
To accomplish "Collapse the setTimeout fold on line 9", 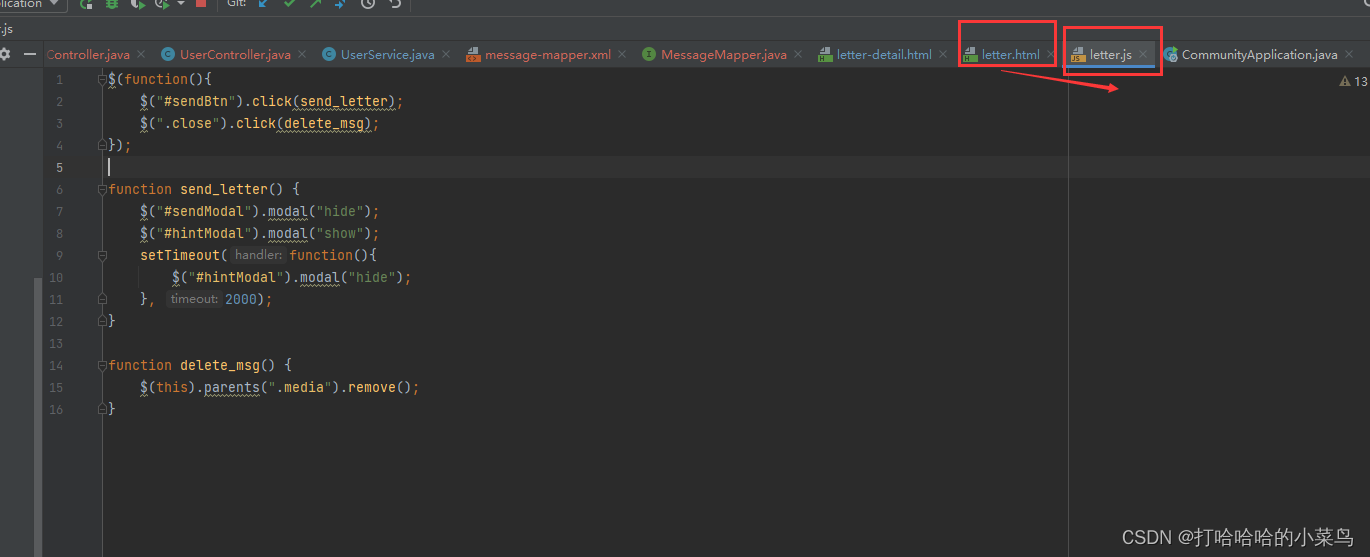I will (x=102, y=255).
